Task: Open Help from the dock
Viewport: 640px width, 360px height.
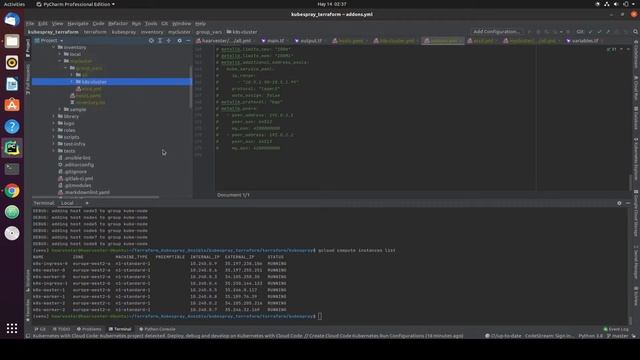Action: tap(12, 127)
